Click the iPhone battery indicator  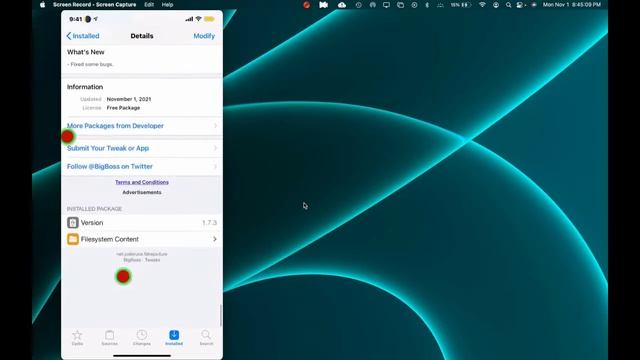pos(209,19)
